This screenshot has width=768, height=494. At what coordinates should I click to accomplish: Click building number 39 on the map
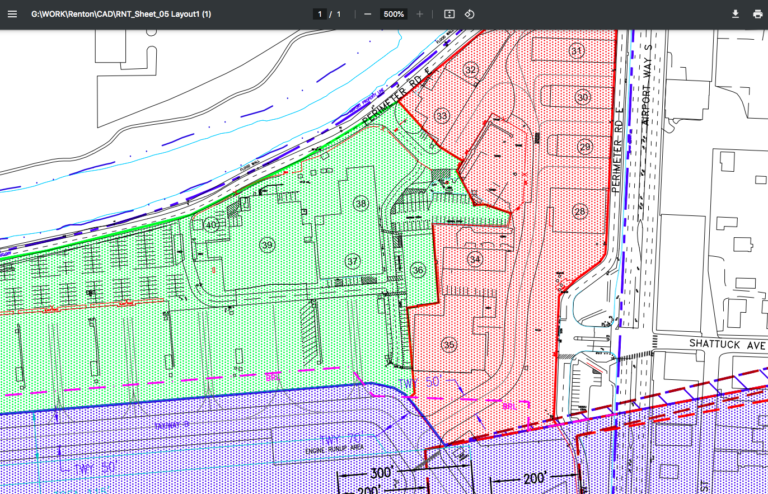[x=266, y=245]
